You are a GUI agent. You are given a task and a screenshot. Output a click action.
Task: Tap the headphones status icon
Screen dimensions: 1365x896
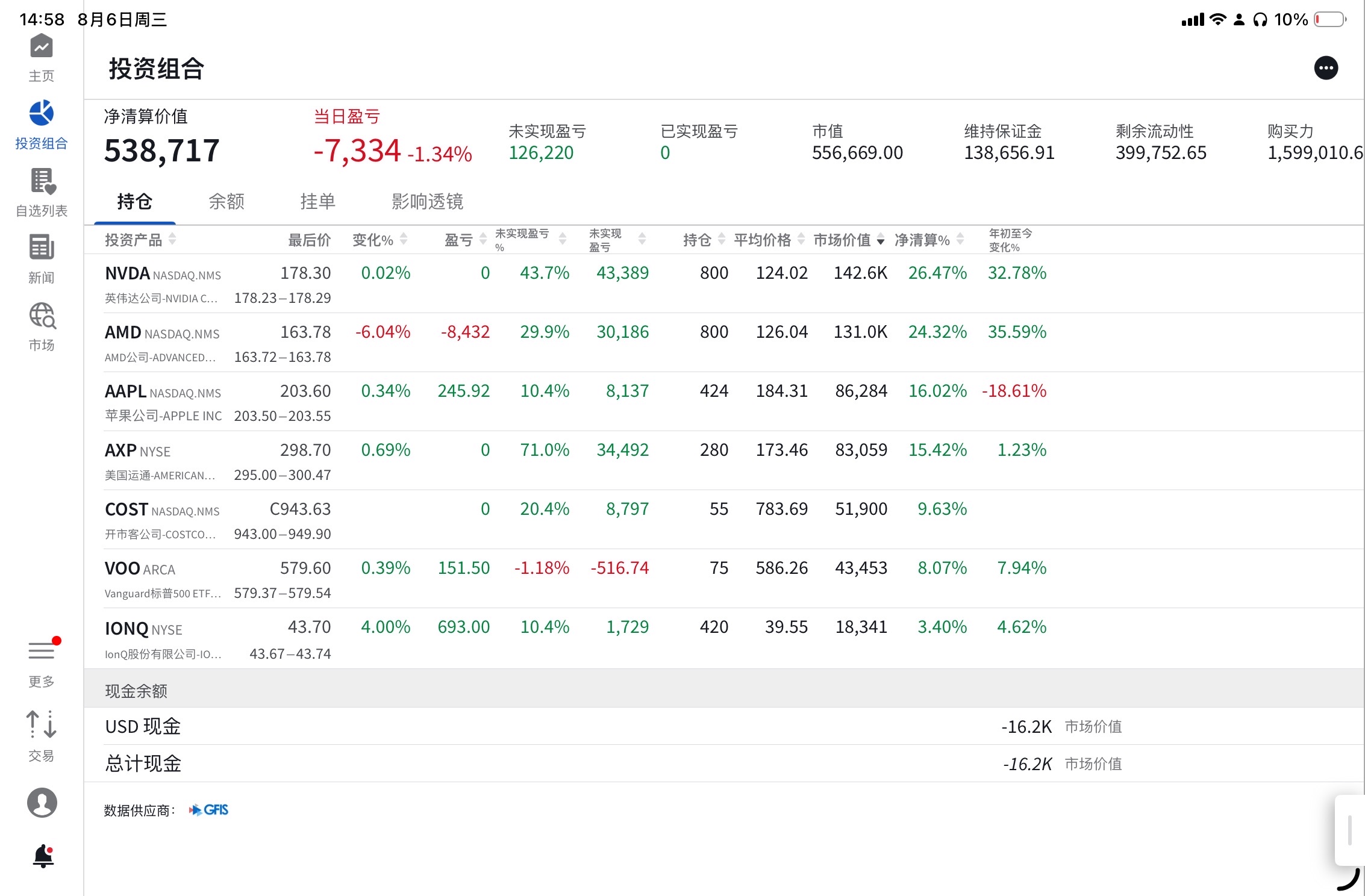click(x=1260, y=20)
